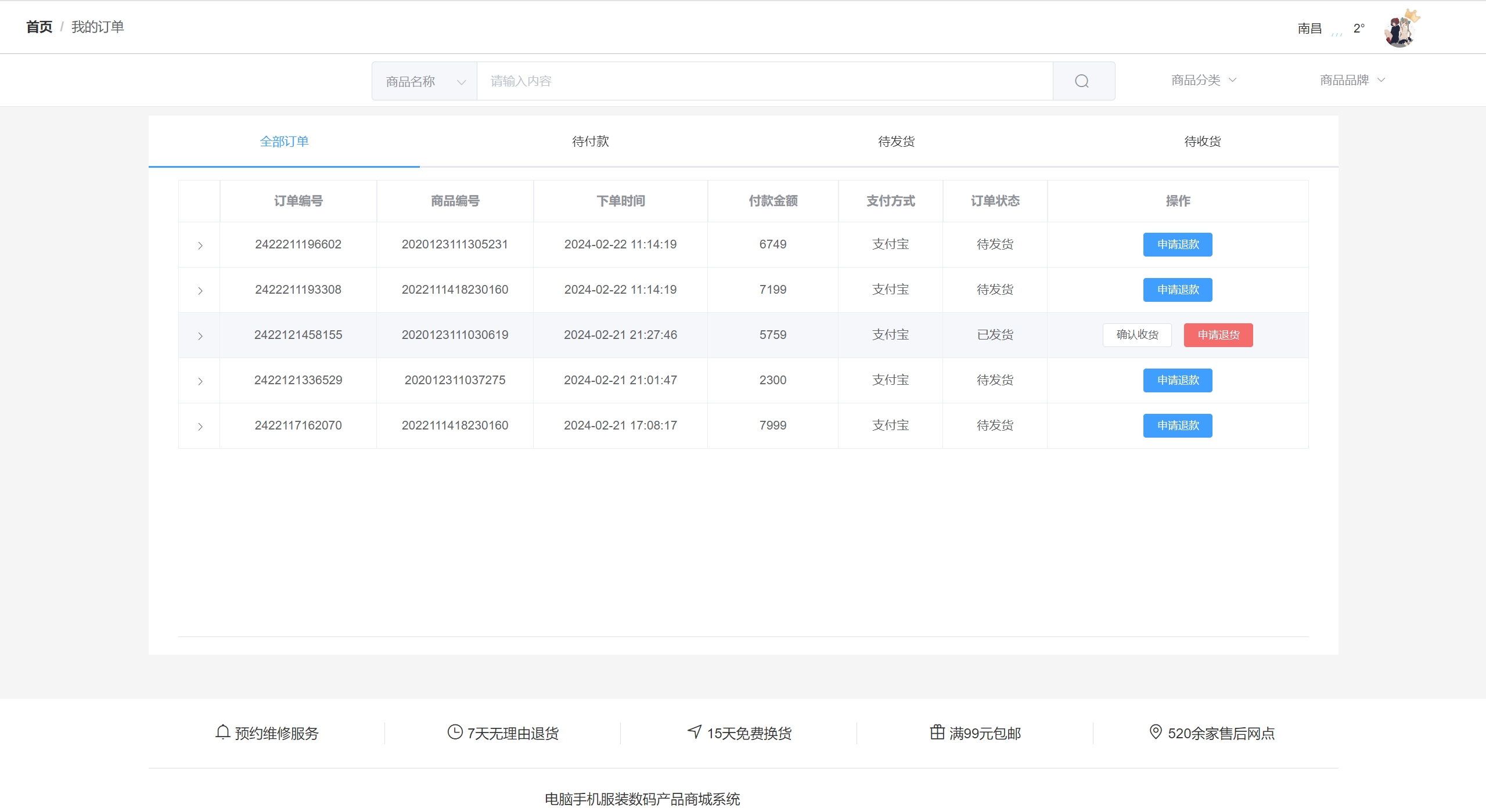Click 申请退款 for order 2422121336529
Screen dimensions: 1486x812
[x=1177, y=380]
